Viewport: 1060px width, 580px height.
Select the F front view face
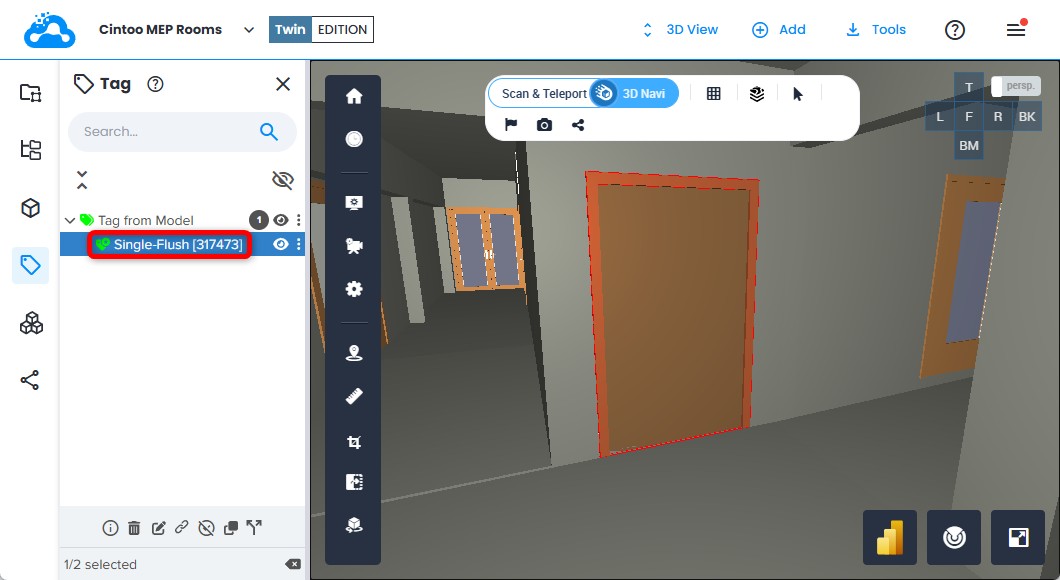[x=969, y=116]
